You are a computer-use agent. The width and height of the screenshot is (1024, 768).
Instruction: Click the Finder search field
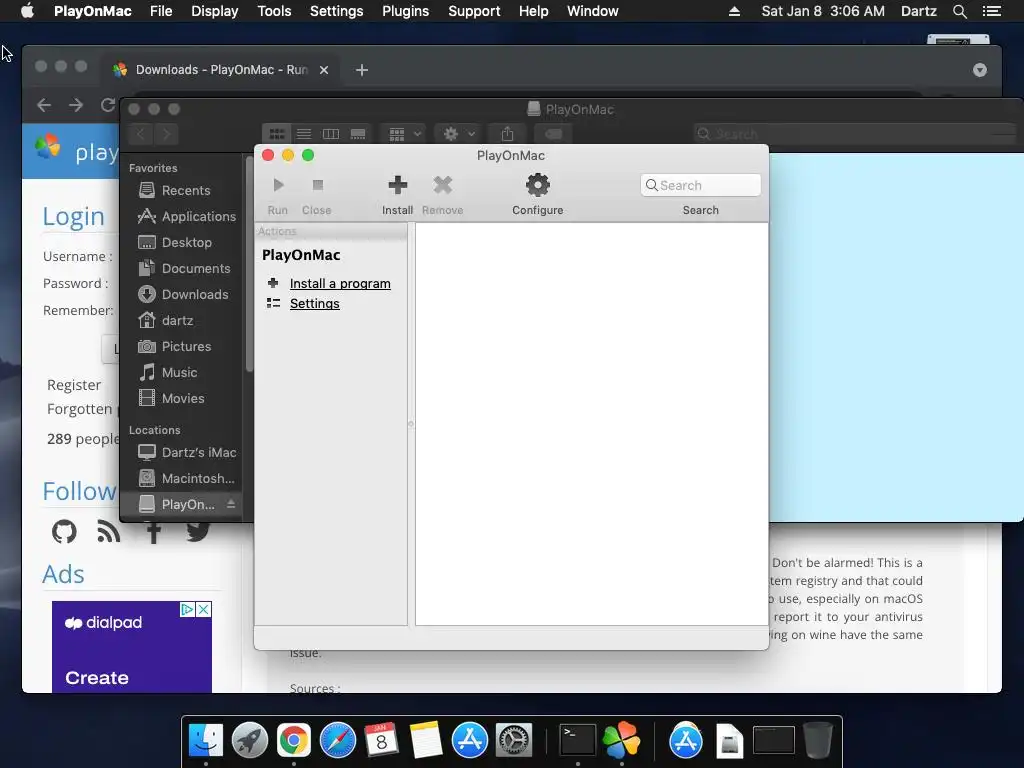(855, 134)
